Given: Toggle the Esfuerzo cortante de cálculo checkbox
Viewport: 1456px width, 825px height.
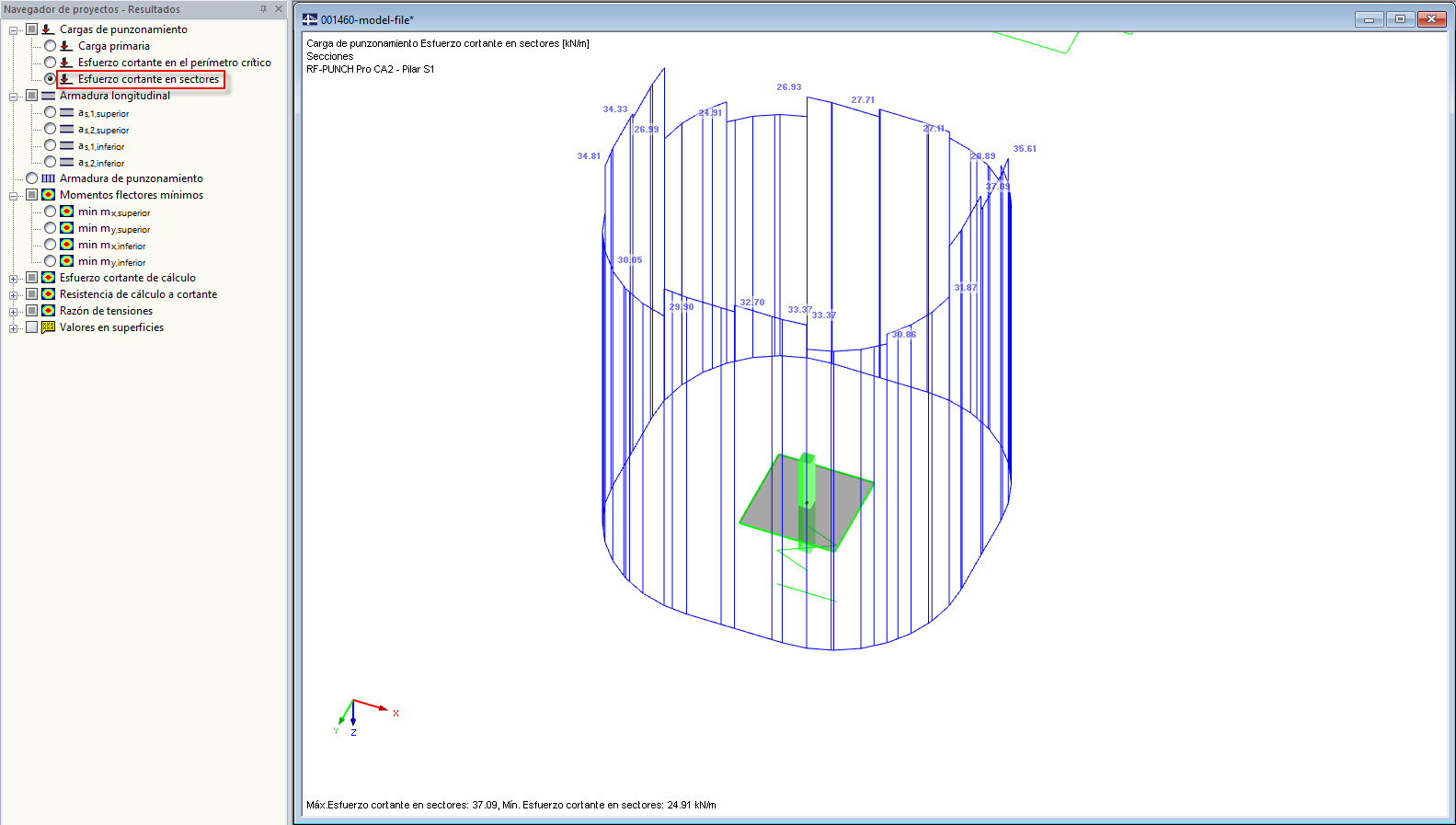Looking at the screenshot, I should point(31,278).
